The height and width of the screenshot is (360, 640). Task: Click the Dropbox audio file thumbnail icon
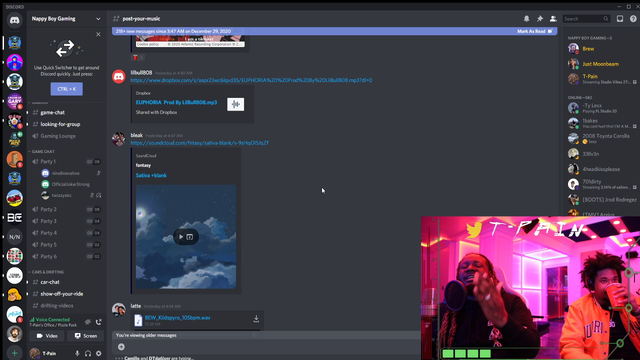tap(236, 104)
